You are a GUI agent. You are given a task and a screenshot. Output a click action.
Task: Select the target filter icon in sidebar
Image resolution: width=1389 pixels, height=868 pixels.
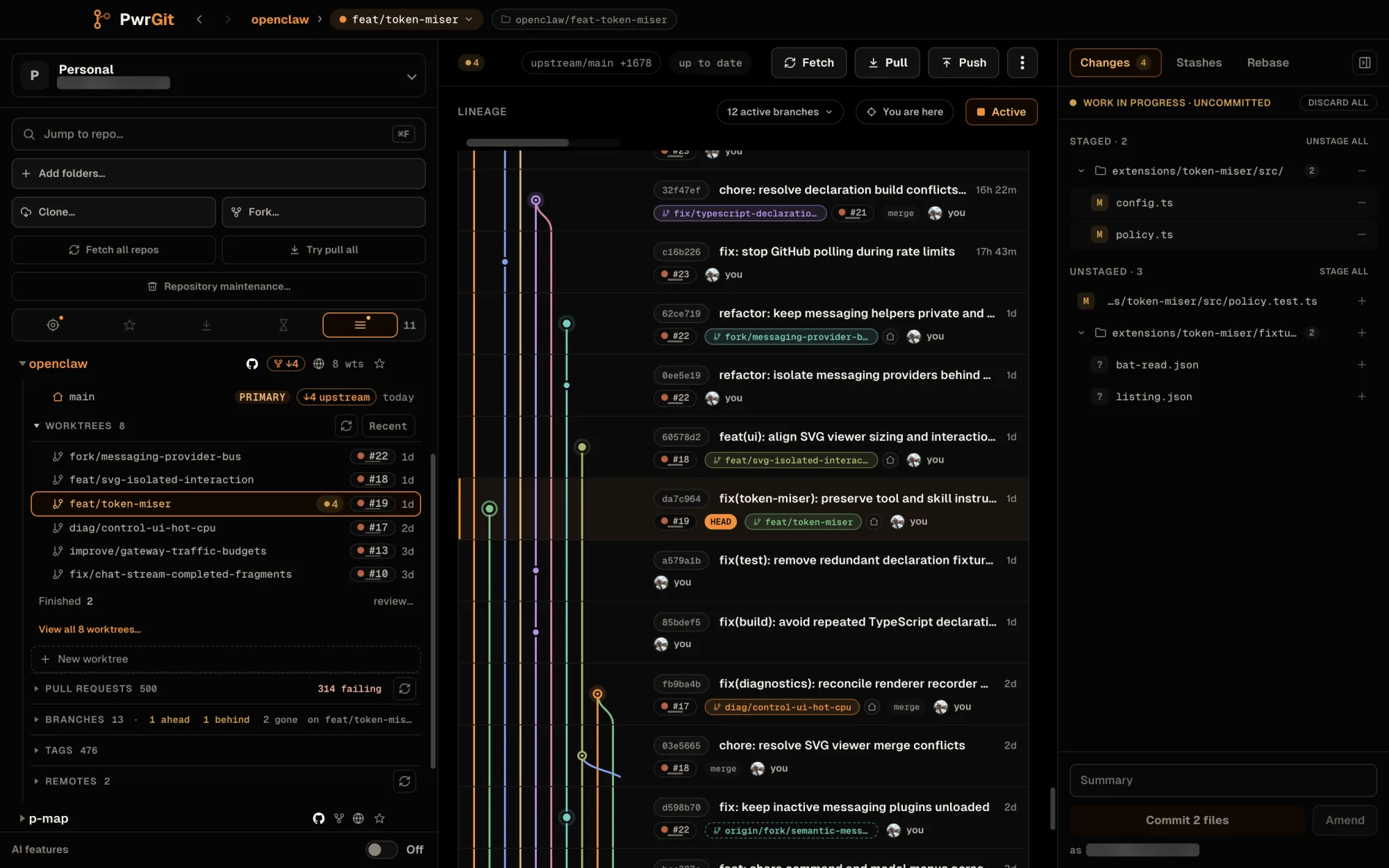pos(53,325)
